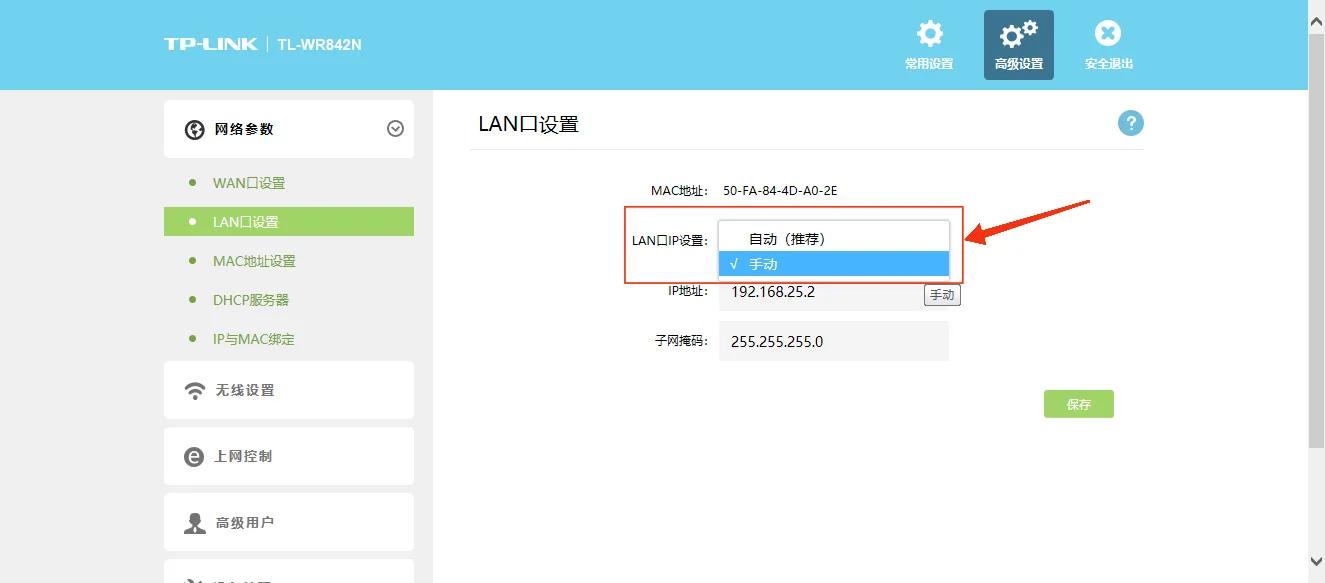
Task: Click the 保存 button to save
Action: (1078, 403)
